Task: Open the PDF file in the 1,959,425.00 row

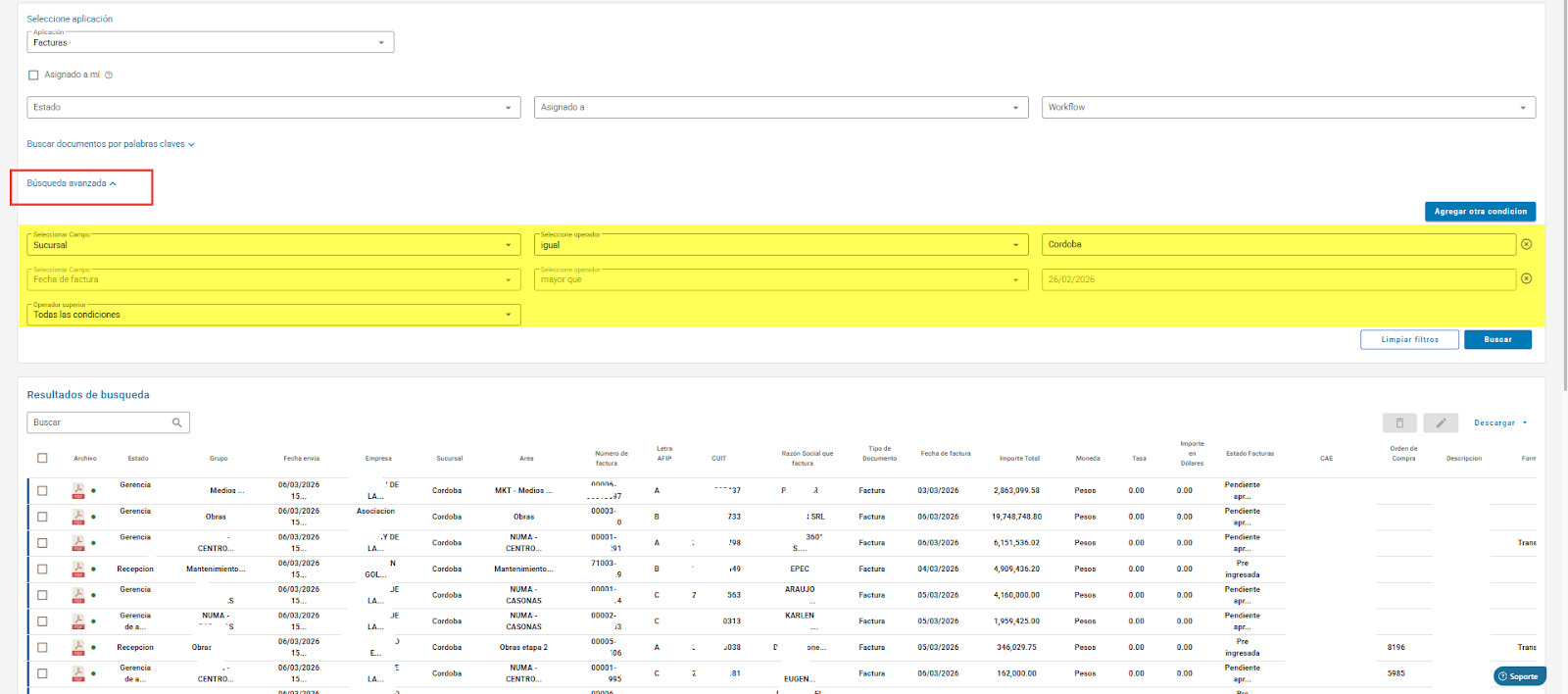Action: click(x=78, y=621)
